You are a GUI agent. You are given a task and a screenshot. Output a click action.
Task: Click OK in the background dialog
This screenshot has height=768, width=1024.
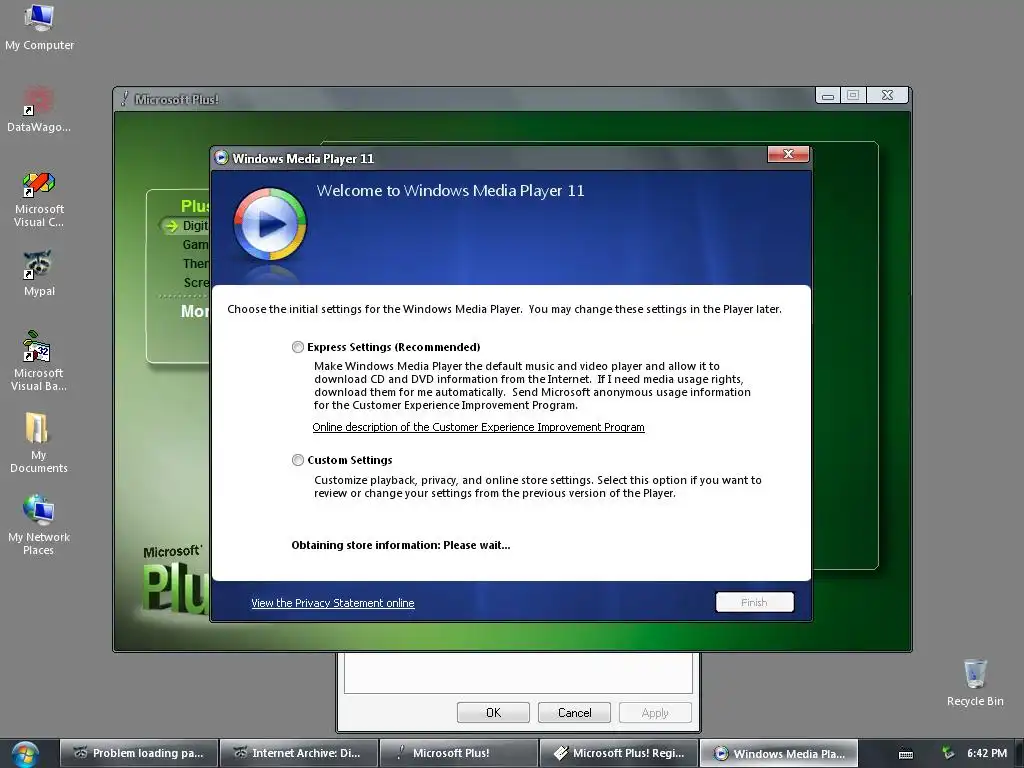click(x=493, y=712)
